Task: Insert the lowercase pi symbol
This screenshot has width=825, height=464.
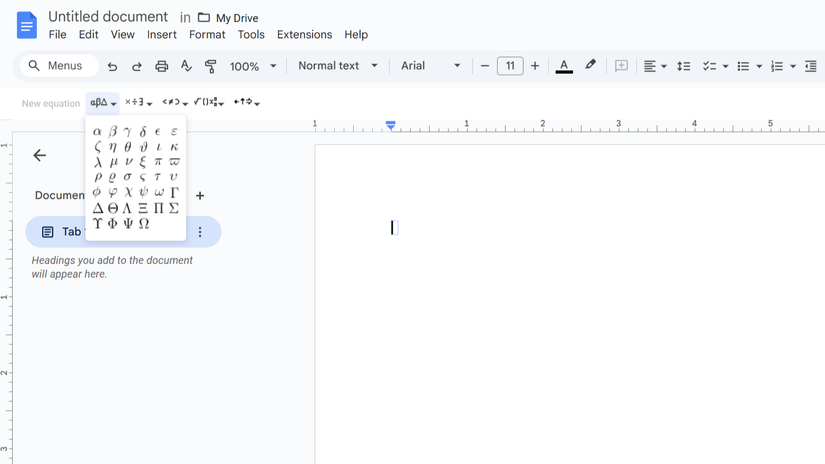Action: [158, 162]
